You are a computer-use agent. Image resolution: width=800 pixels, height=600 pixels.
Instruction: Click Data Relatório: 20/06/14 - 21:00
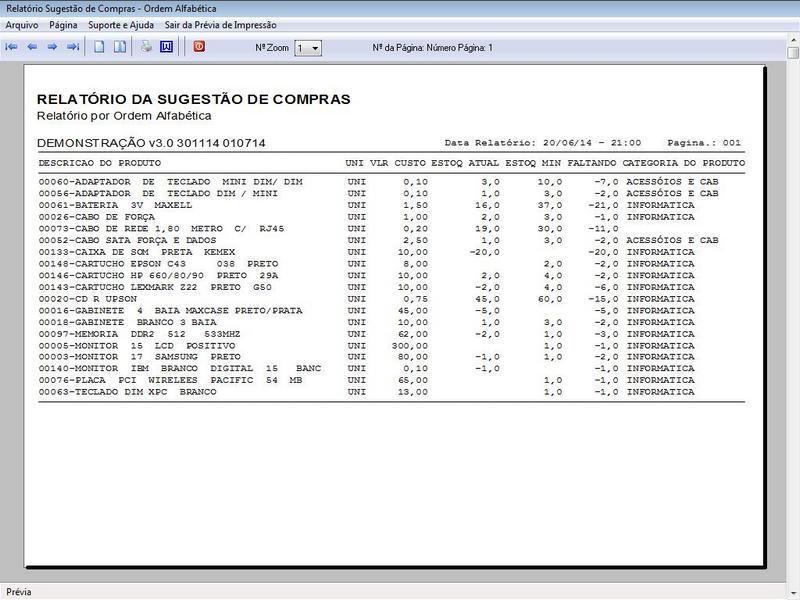[543, 143]
